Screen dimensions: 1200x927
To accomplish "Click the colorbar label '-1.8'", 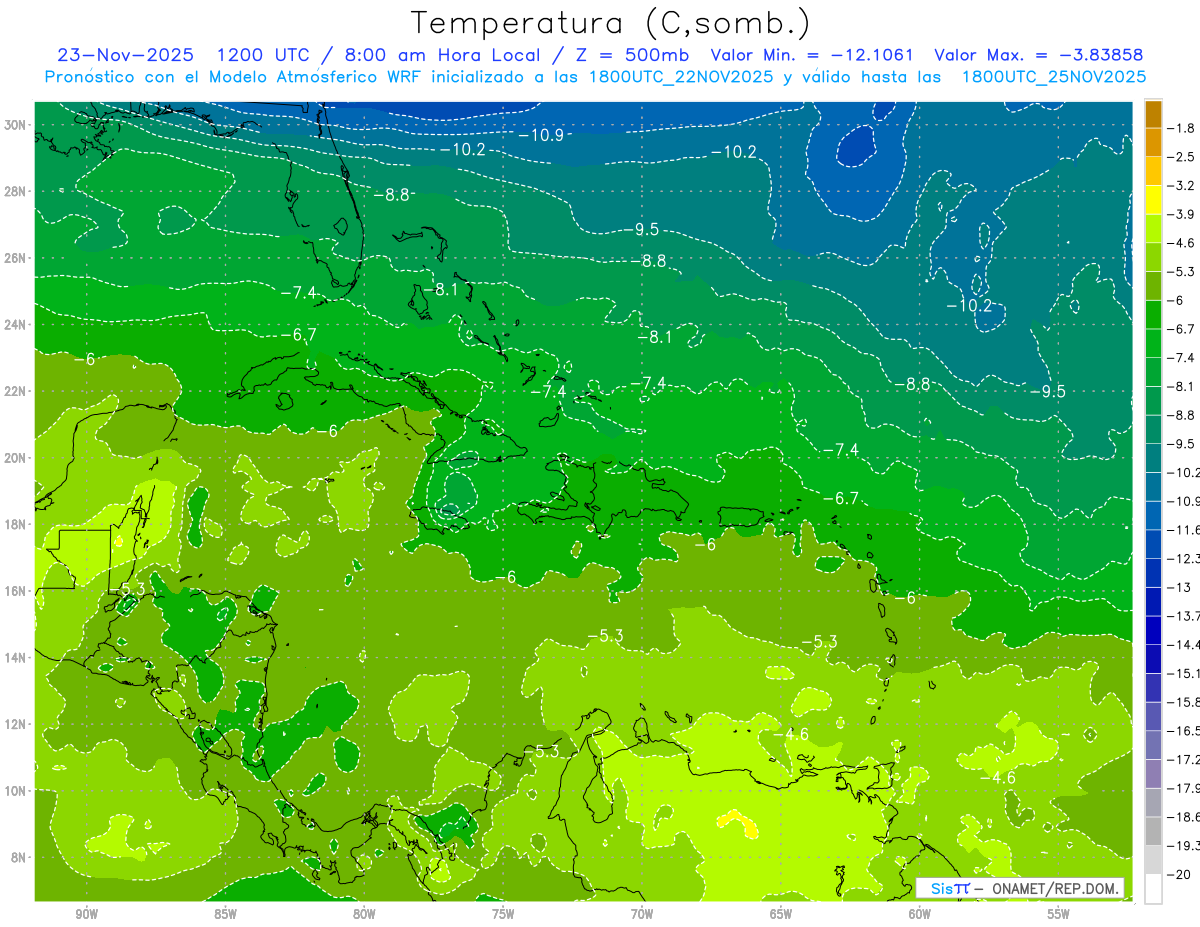I will [1183, 128].
